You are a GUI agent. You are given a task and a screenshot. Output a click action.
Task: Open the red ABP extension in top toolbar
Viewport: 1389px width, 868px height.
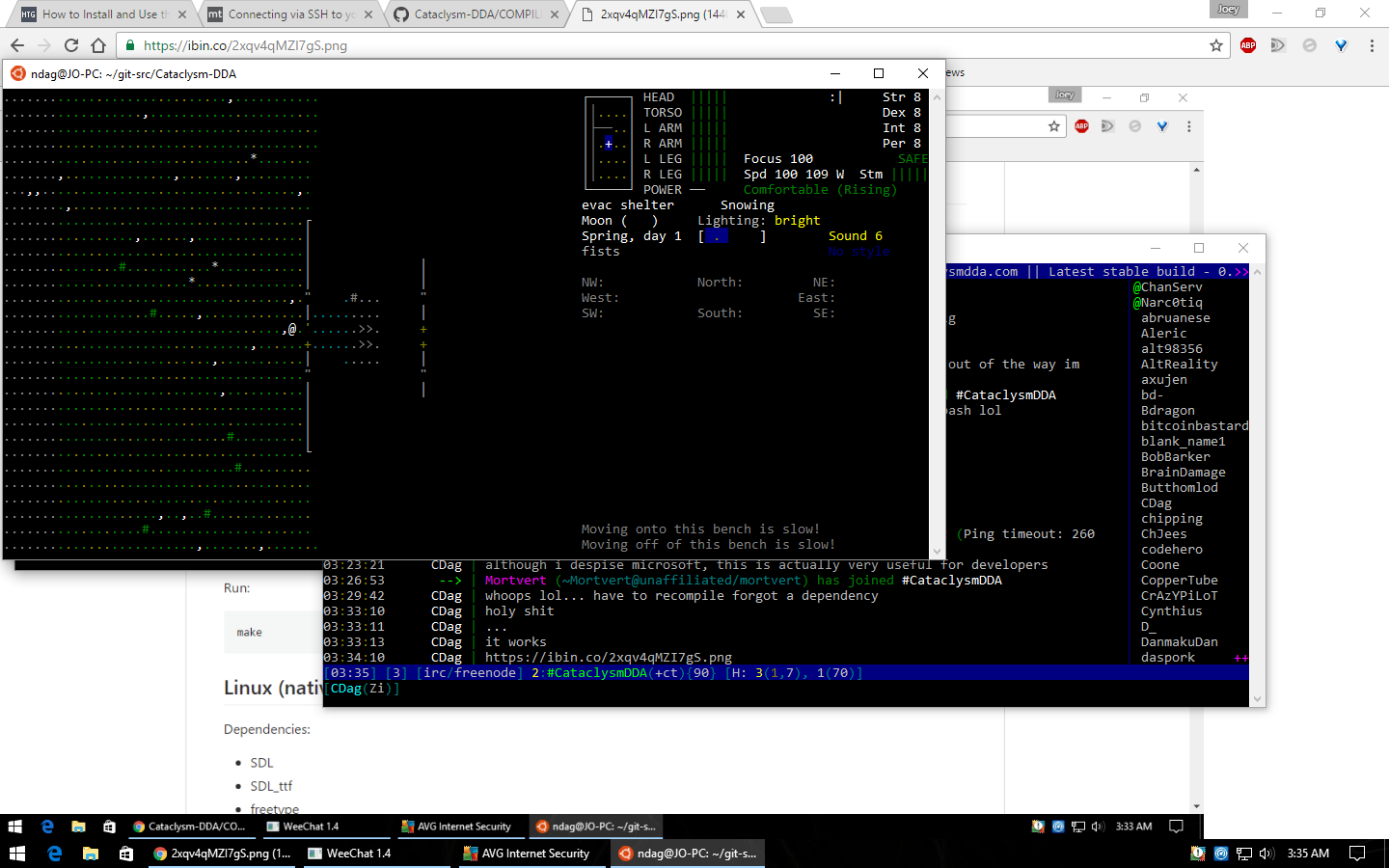click(x=1248, y=45)
